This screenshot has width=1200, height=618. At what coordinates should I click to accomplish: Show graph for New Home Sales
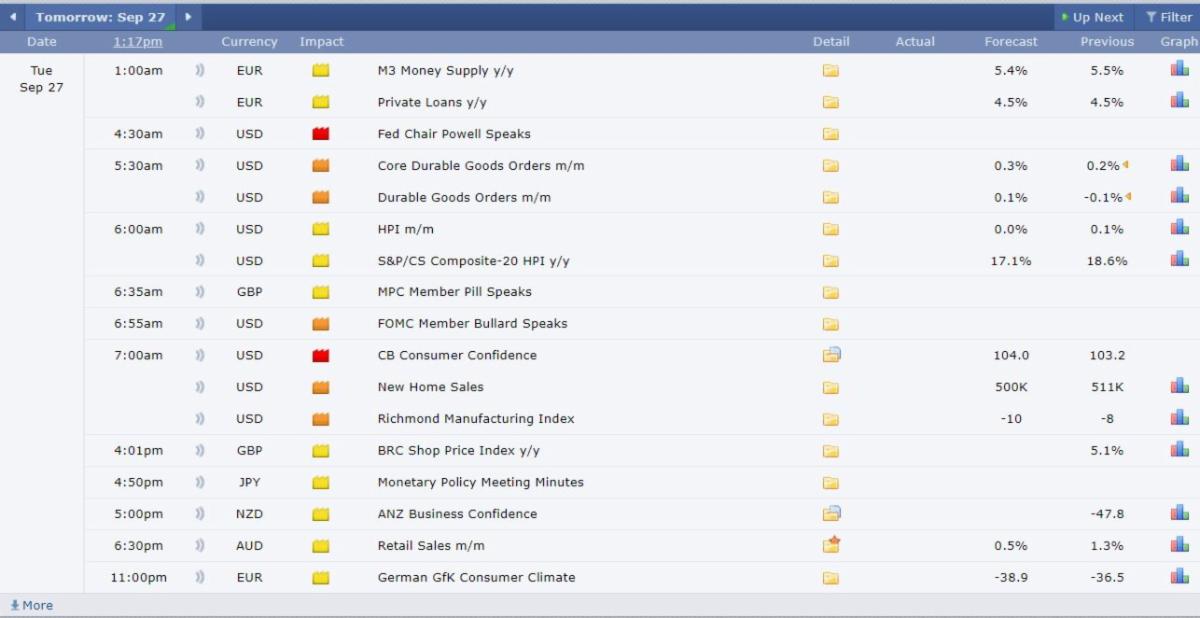pyautogui.click(x=1180, y=386)
